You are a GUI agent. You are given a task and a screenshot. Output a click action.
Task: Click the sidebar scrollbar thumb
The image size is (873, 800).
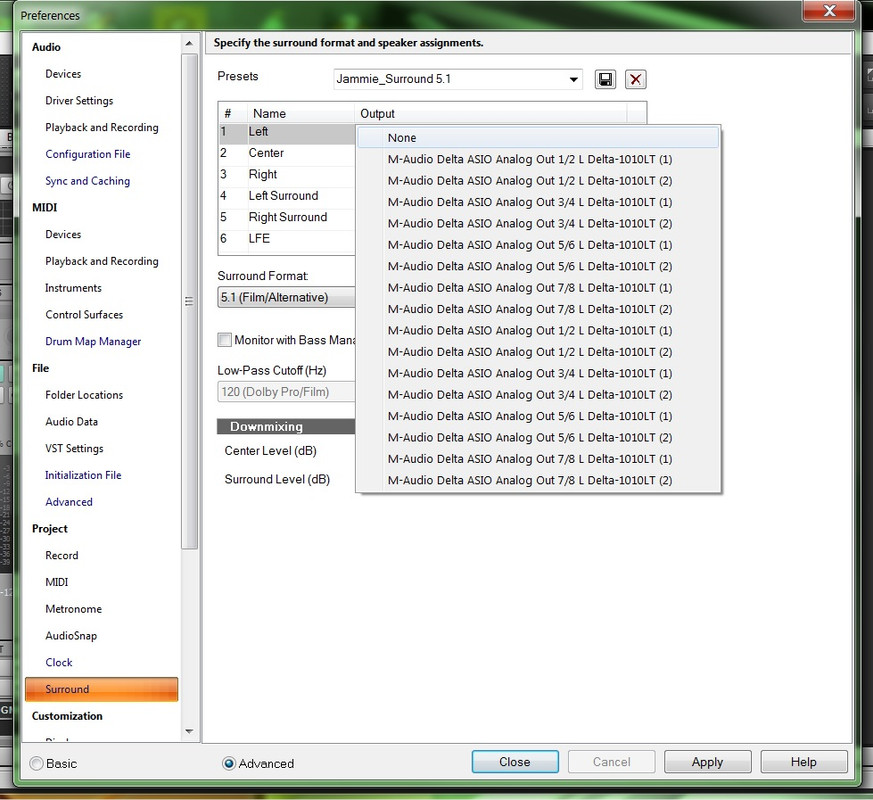tap(189, 301)
